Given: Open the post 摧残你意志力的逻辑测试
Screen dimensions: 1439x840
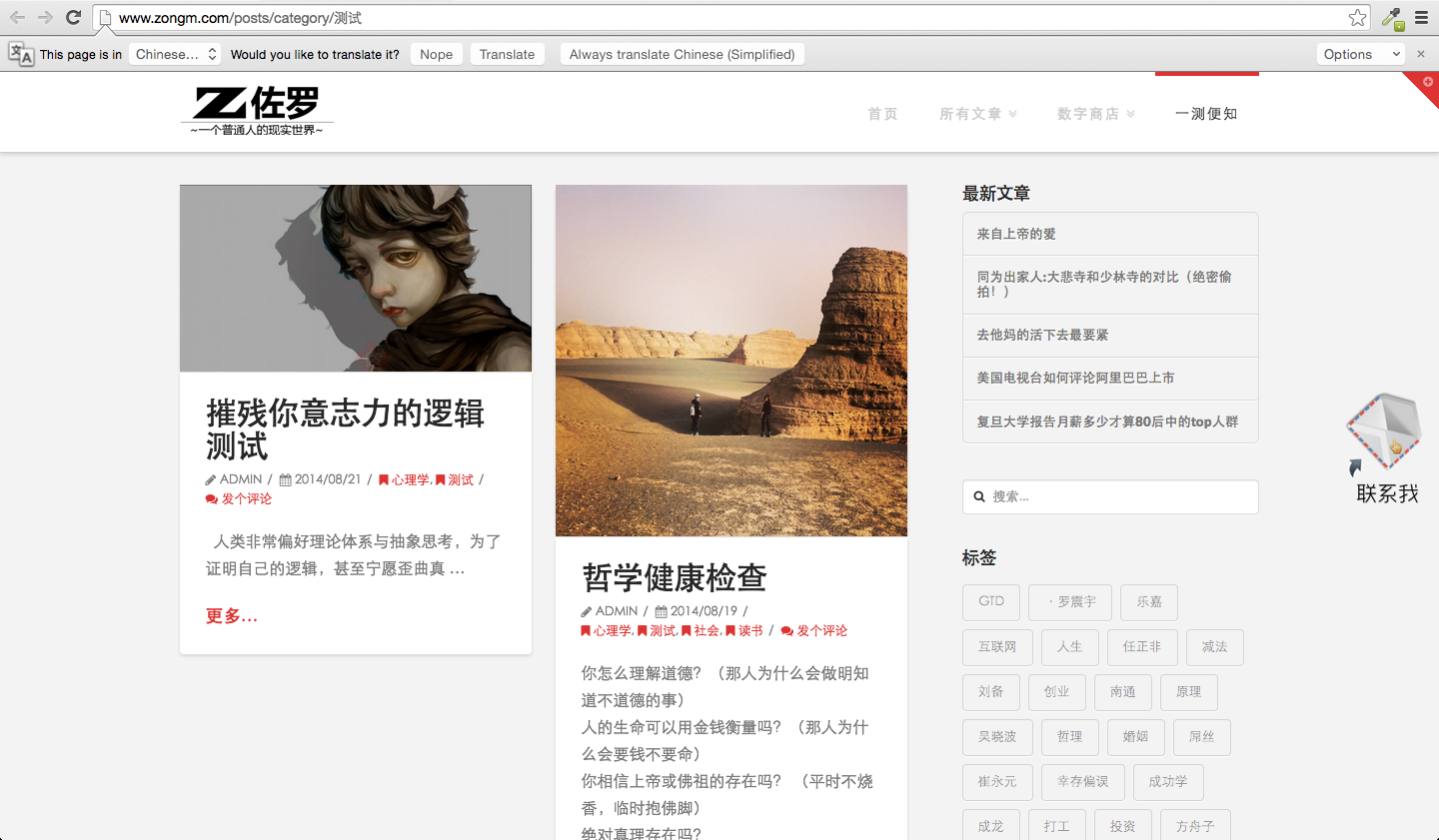Looking at the screenshot, I should pos(345,429).
